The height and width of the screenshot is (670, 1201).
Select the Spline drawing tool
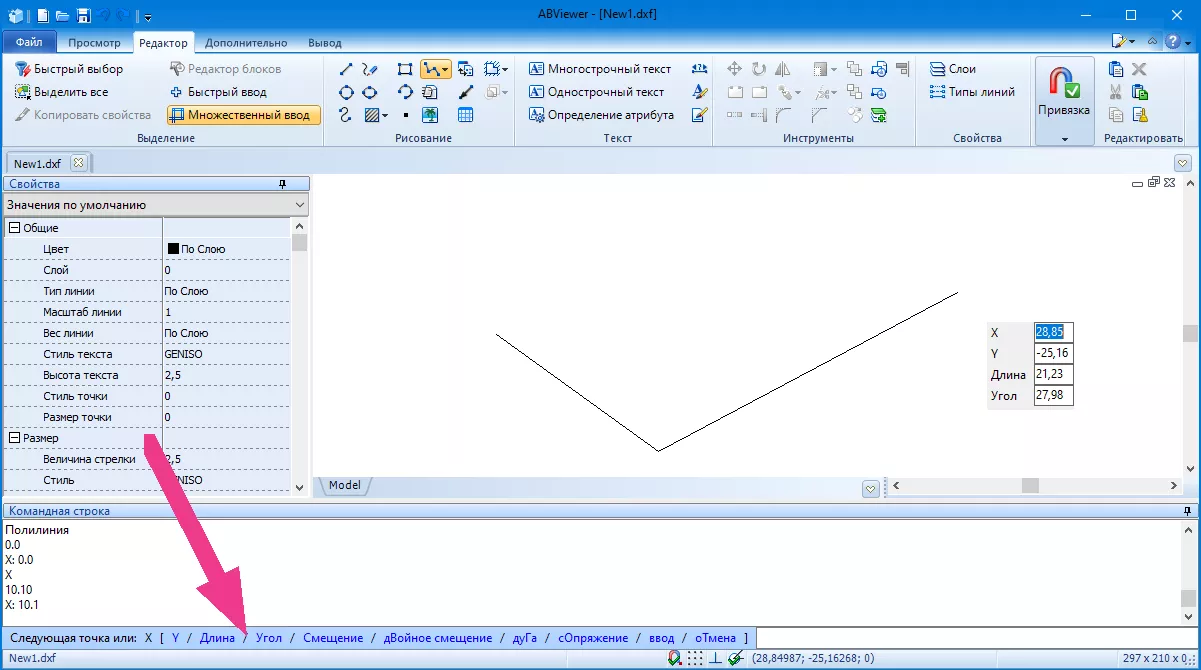tap(345, 114)
